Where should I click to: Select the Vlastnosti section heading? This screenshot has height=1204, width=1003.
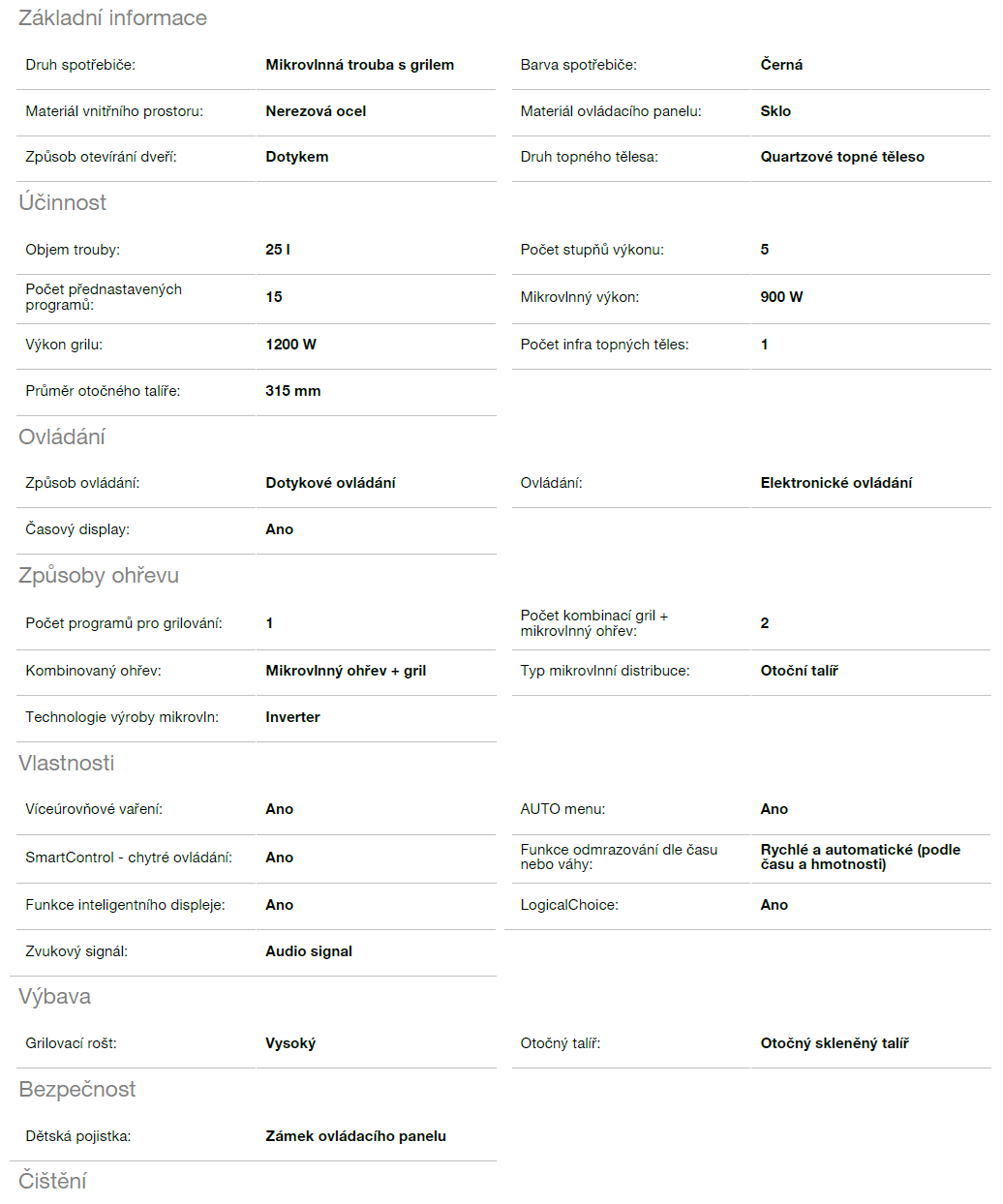point(66,764)
